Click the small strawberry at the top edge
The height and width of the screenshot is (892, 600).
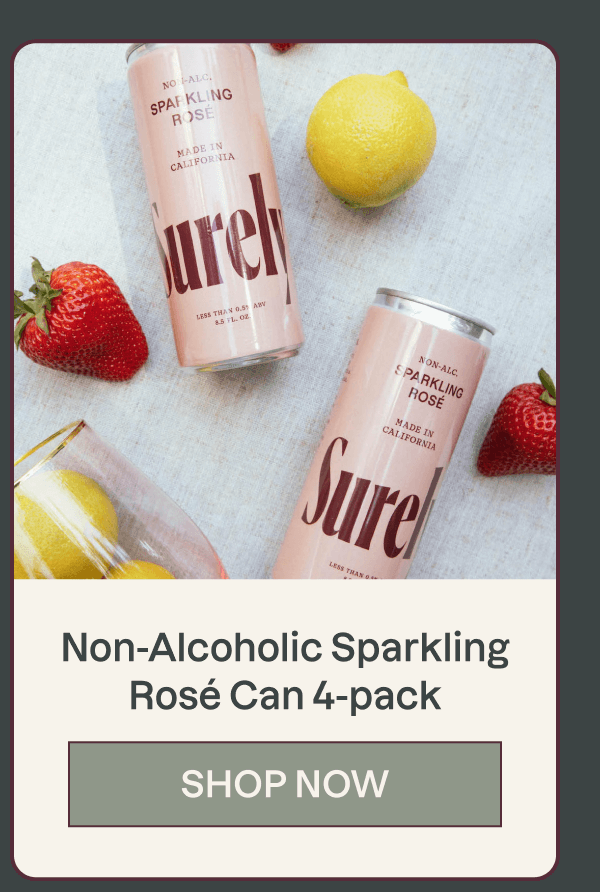click(x=283, y=47)
